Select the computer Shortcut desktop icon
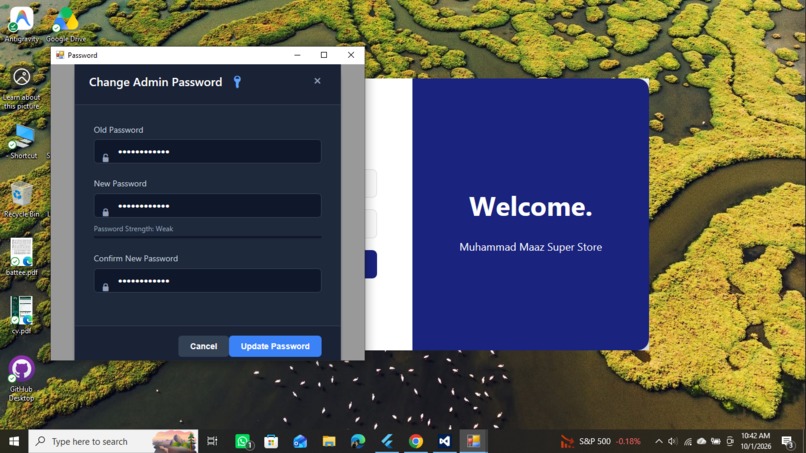Image resolution: width=806 pixels, height=453 pixels. [22, 142]
